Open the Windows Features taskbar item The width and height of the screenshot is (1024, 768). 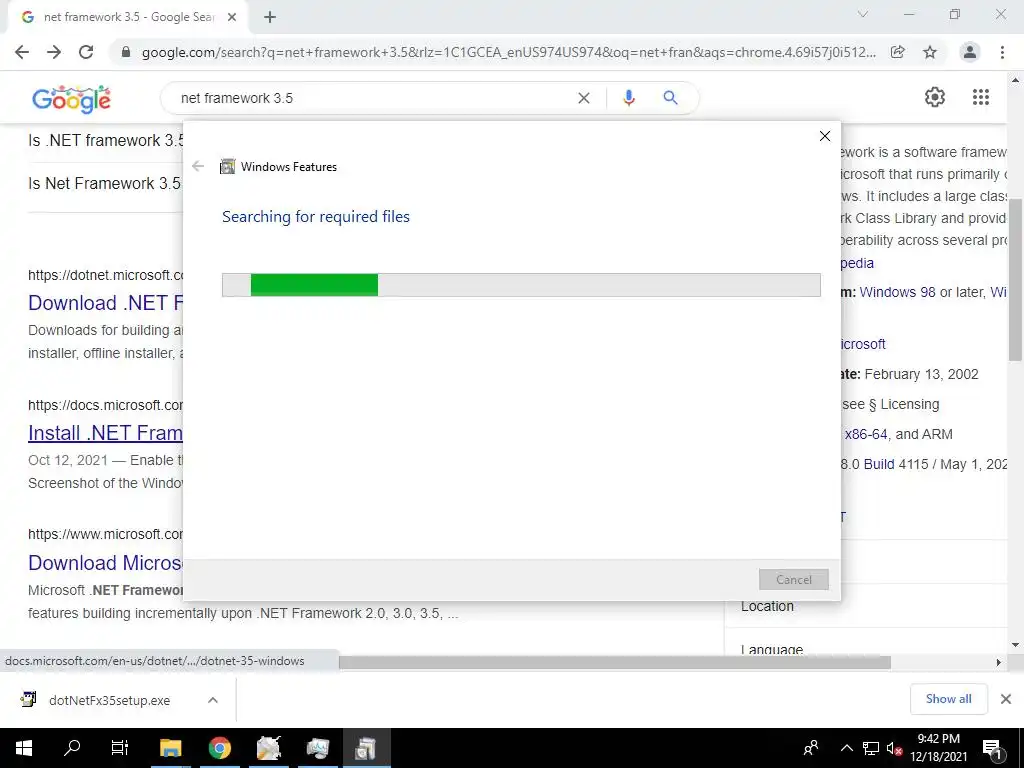pos(366,748)
